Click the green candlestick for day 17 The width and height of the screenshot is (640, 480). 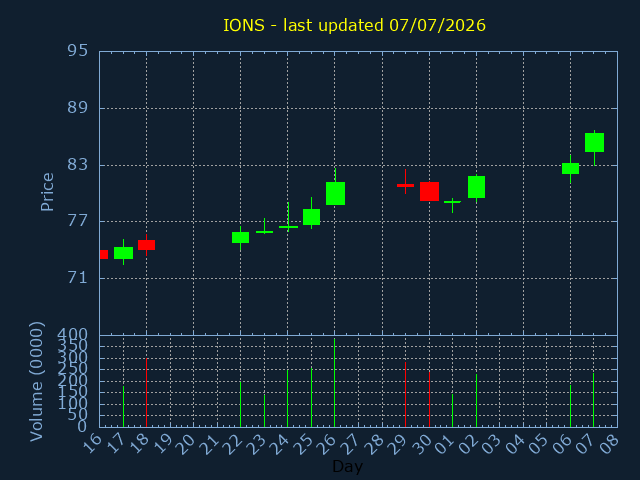123,253
